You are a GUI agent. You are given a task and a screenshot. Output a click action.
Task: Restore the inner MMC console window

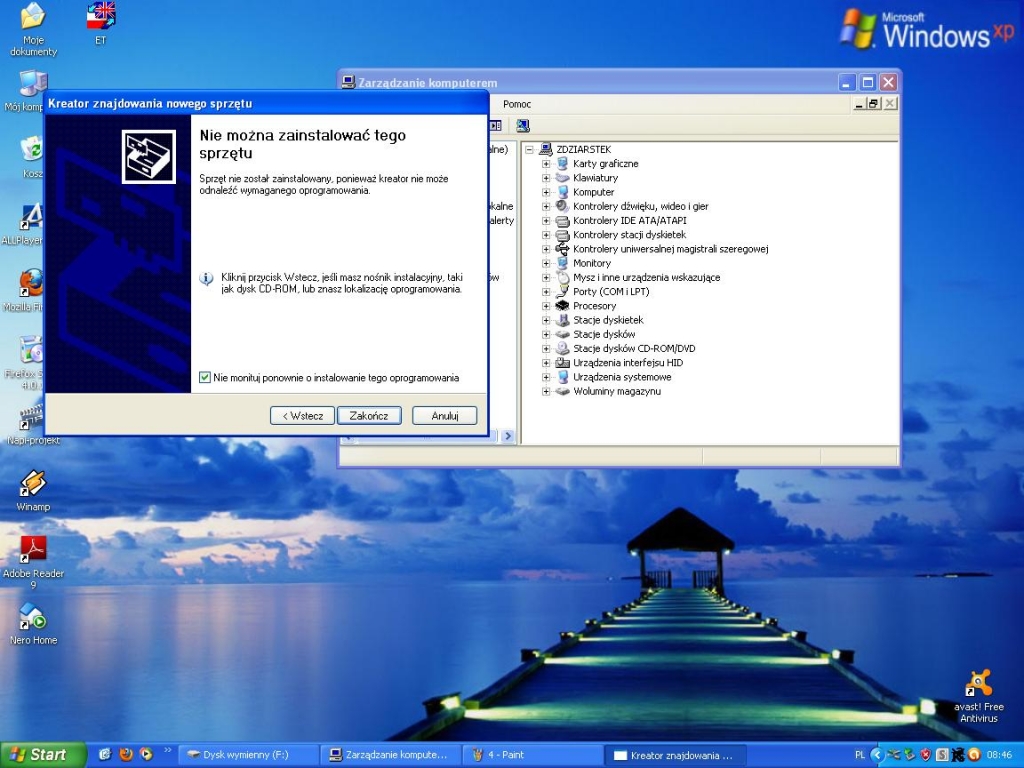(874, 103)
